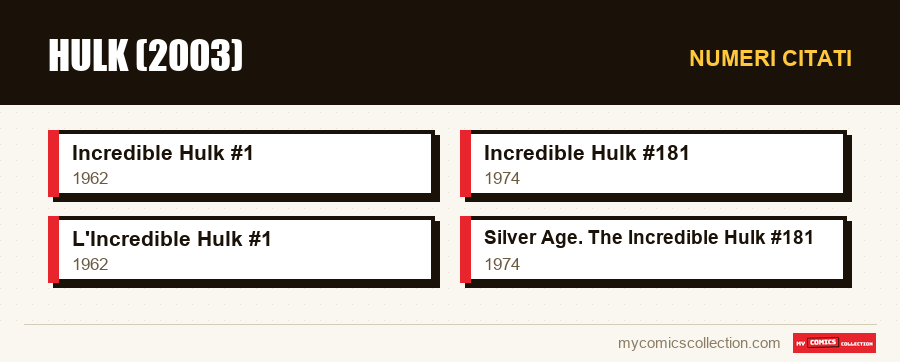Open the Incredible Hulk #181 title
The width and height of the screenshot is (900, 362).
coord(586,153)
